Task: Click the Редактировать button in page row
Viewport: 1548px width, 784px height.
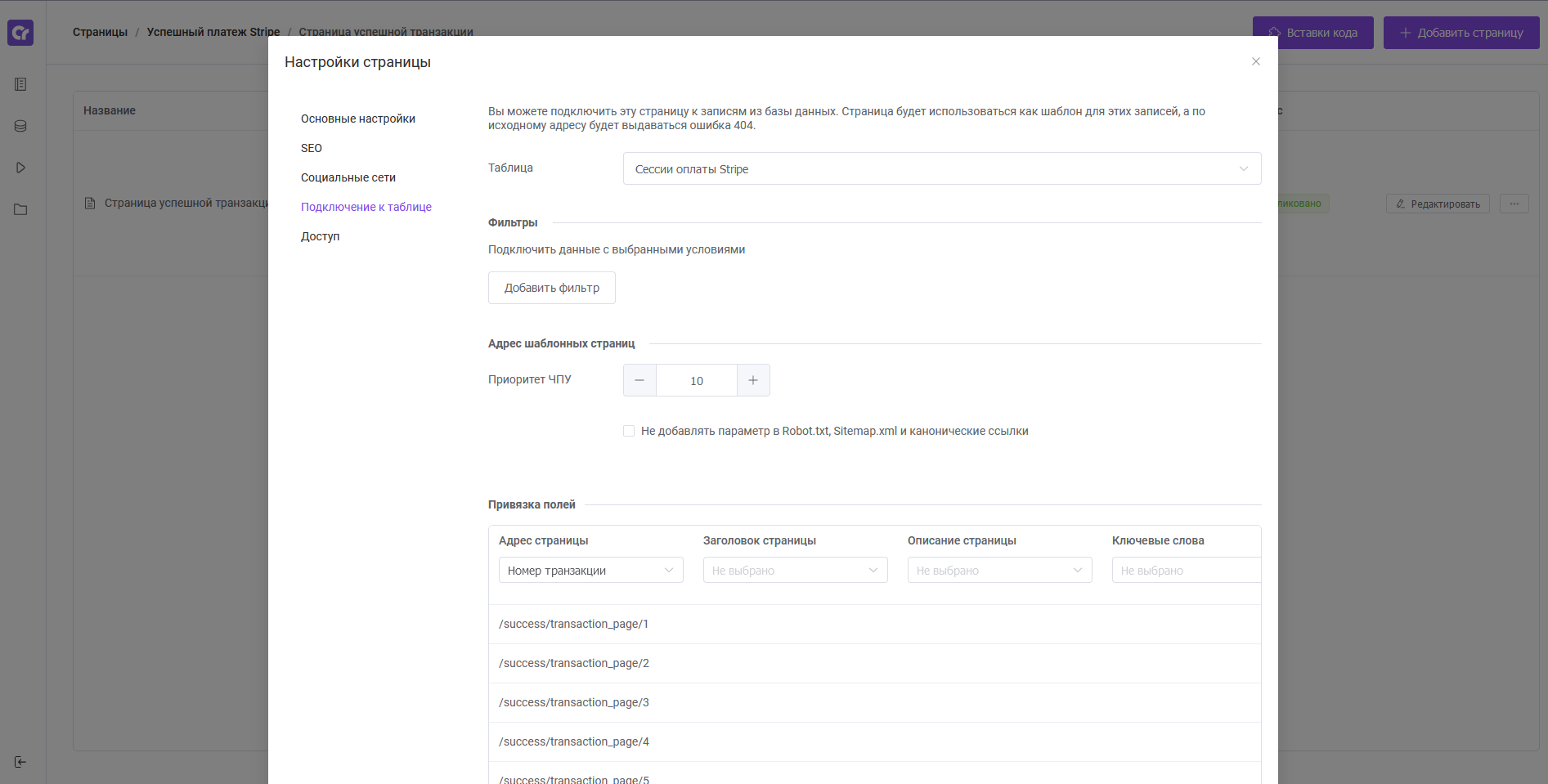Action: 1438,204
